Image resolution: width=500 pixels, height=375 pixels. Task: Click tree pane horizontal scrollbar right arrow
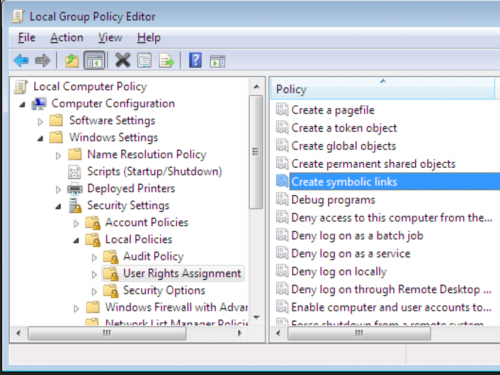[x=239, y=333]
